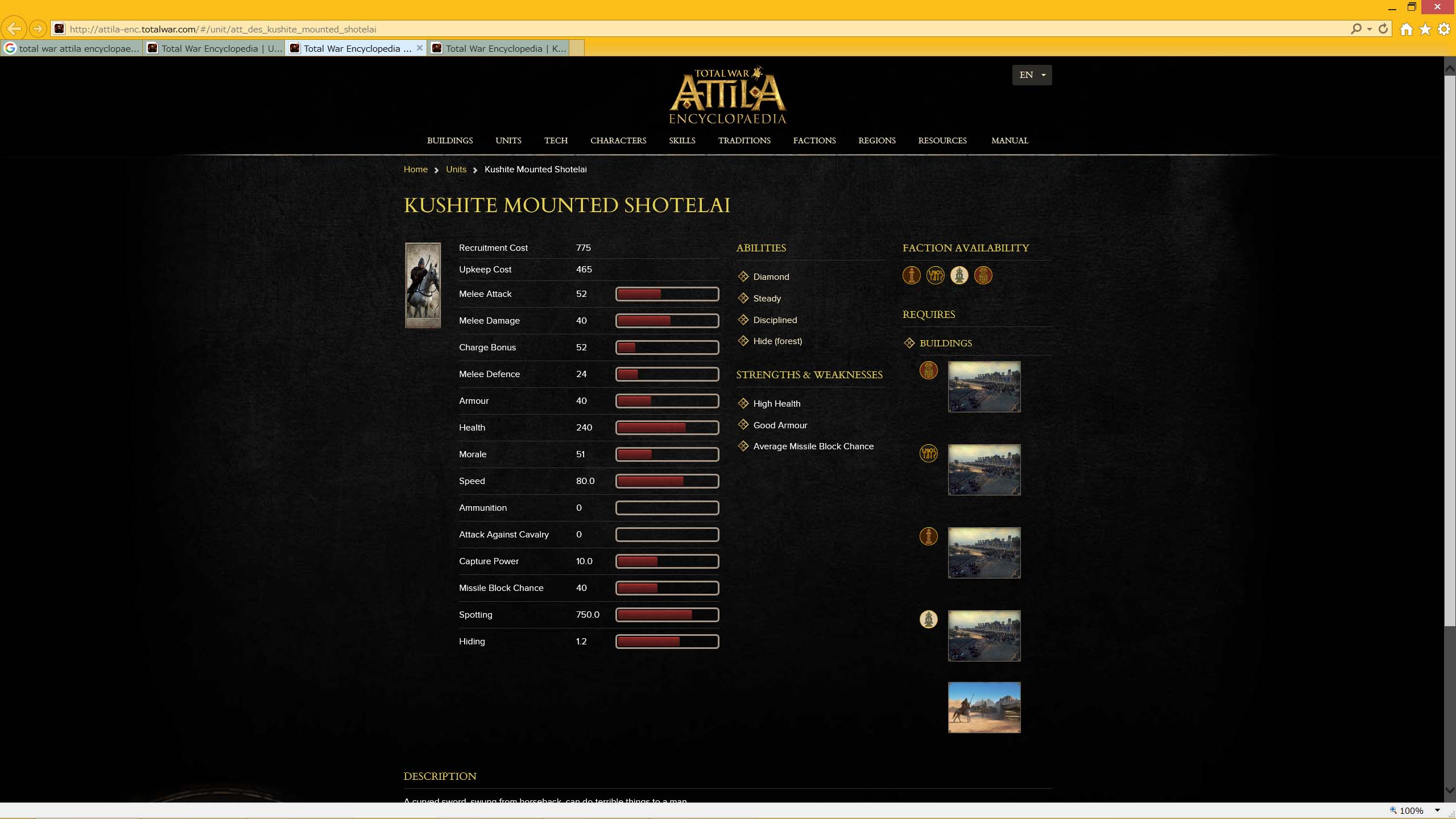1456x819 pixels.
Task: Click the diamond bullet icon beside High Health
Action: pos(743,403)
